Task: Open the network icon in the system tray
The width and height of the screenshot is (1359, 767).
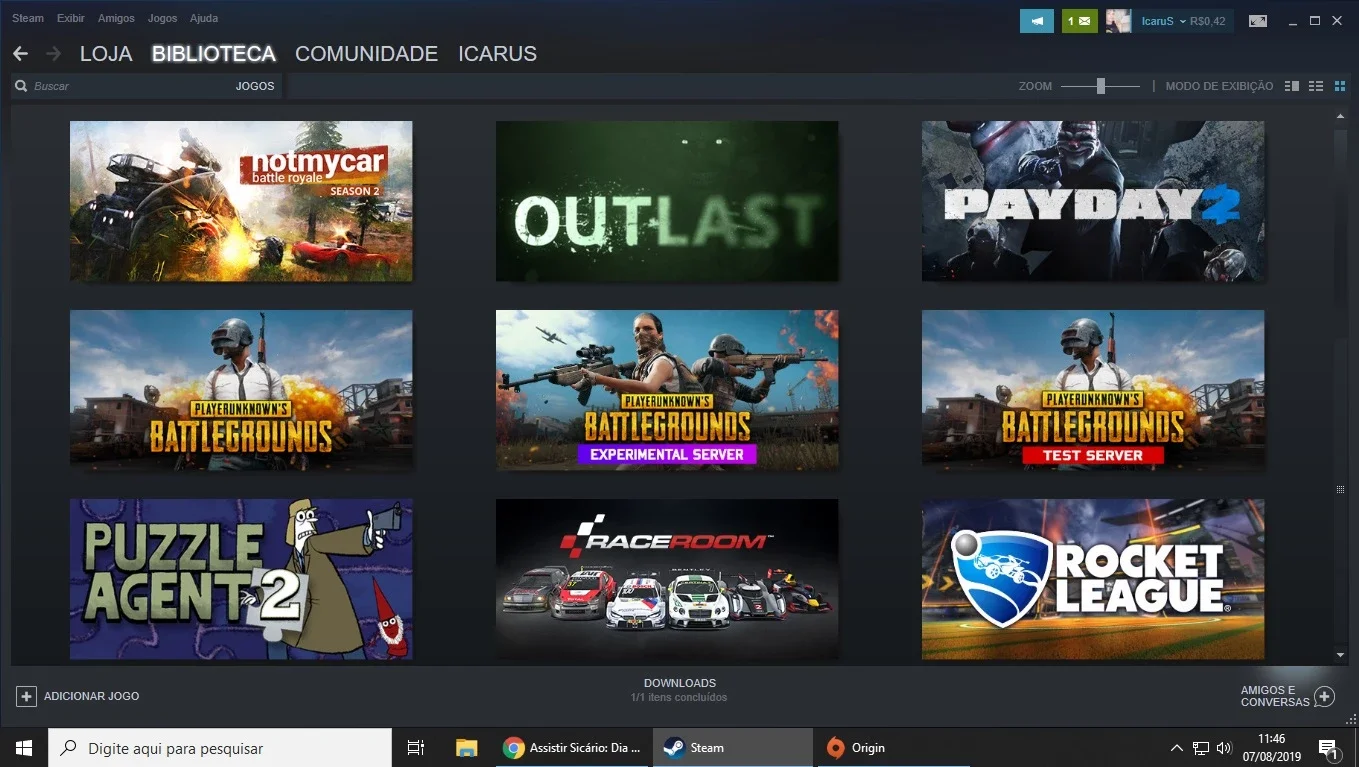Action: (1201, 748)
